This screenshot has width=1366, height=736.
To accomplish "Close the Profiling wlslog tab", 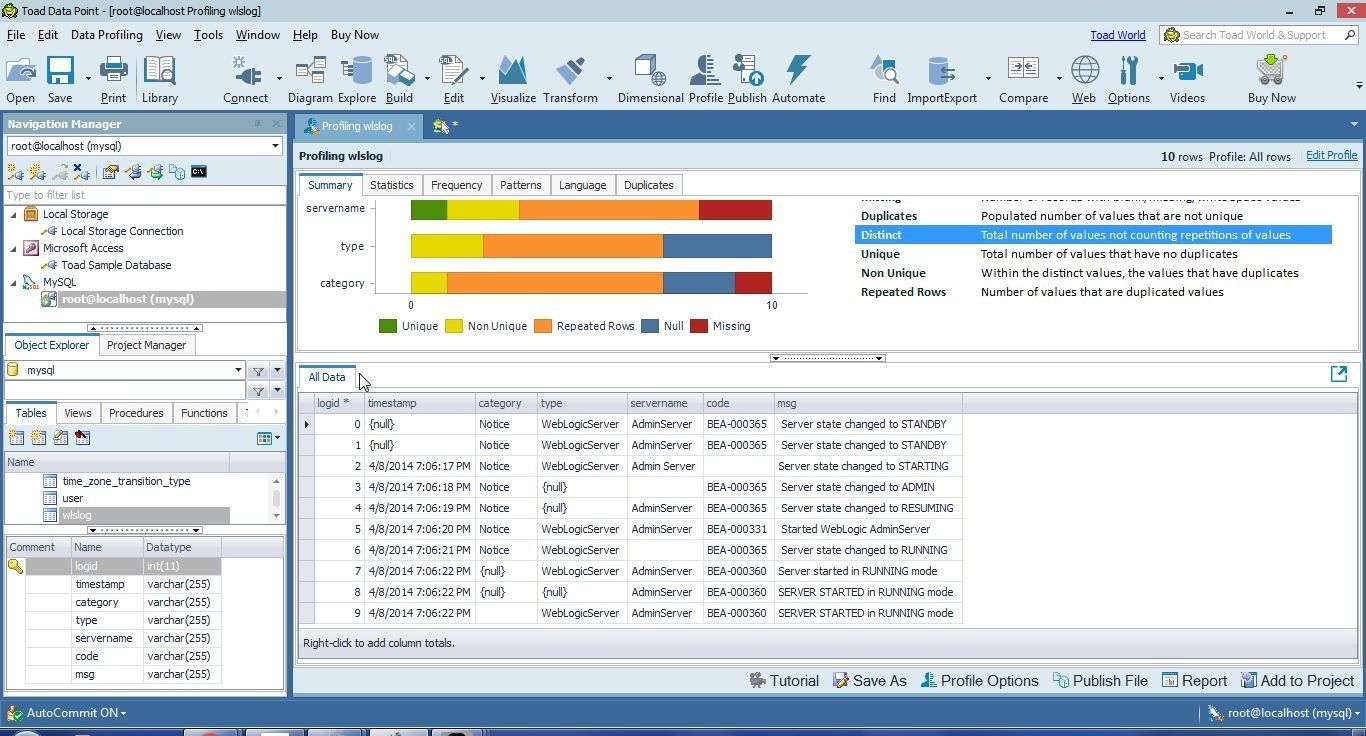I will (411, 127).
